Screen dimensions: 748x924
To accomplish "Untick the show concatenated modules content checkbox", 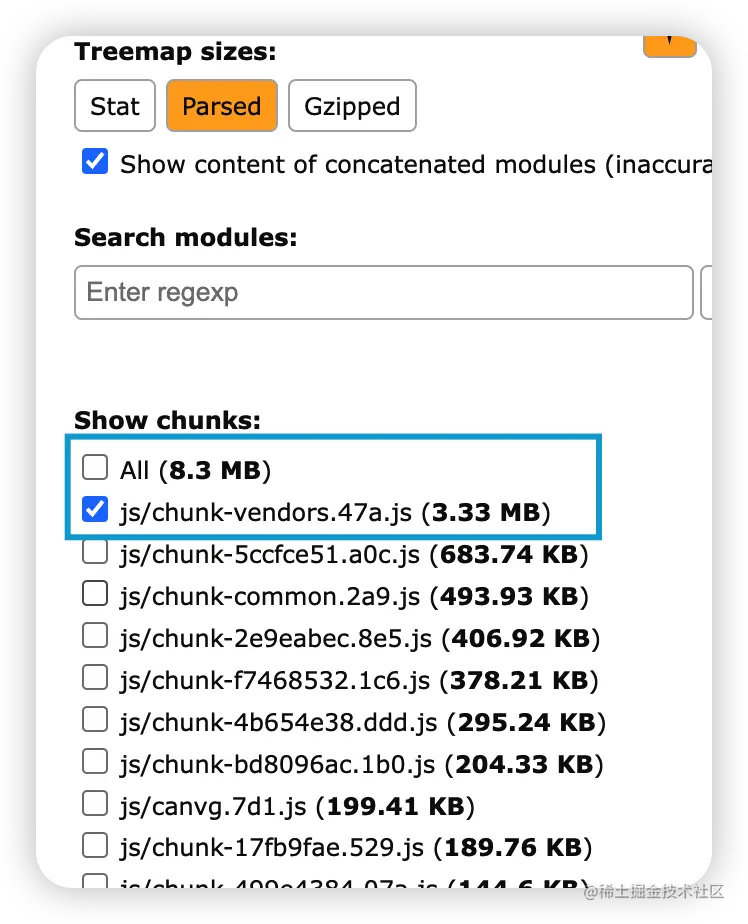I will point(95,162).
